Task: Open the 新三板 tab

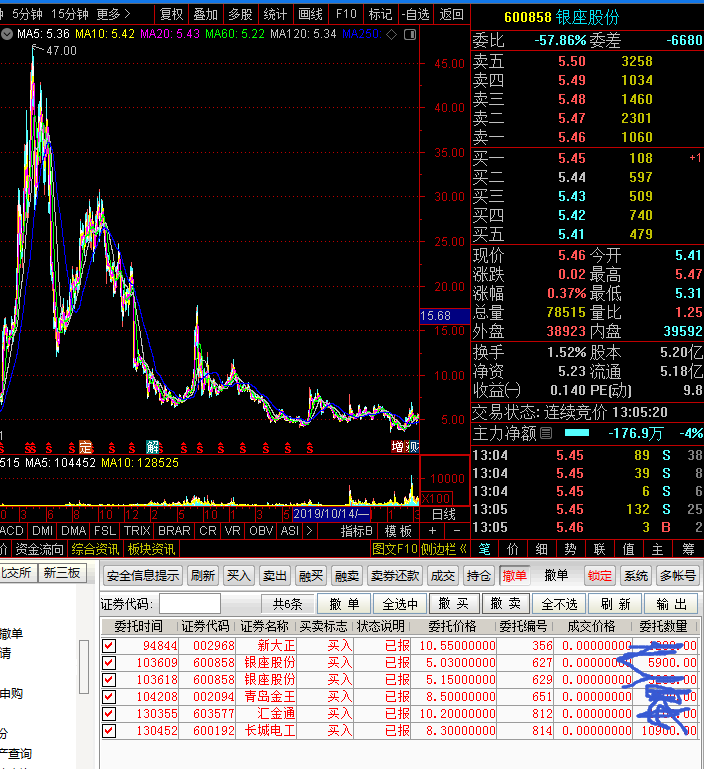Action: pyautogui.click(x=62, y=573)
